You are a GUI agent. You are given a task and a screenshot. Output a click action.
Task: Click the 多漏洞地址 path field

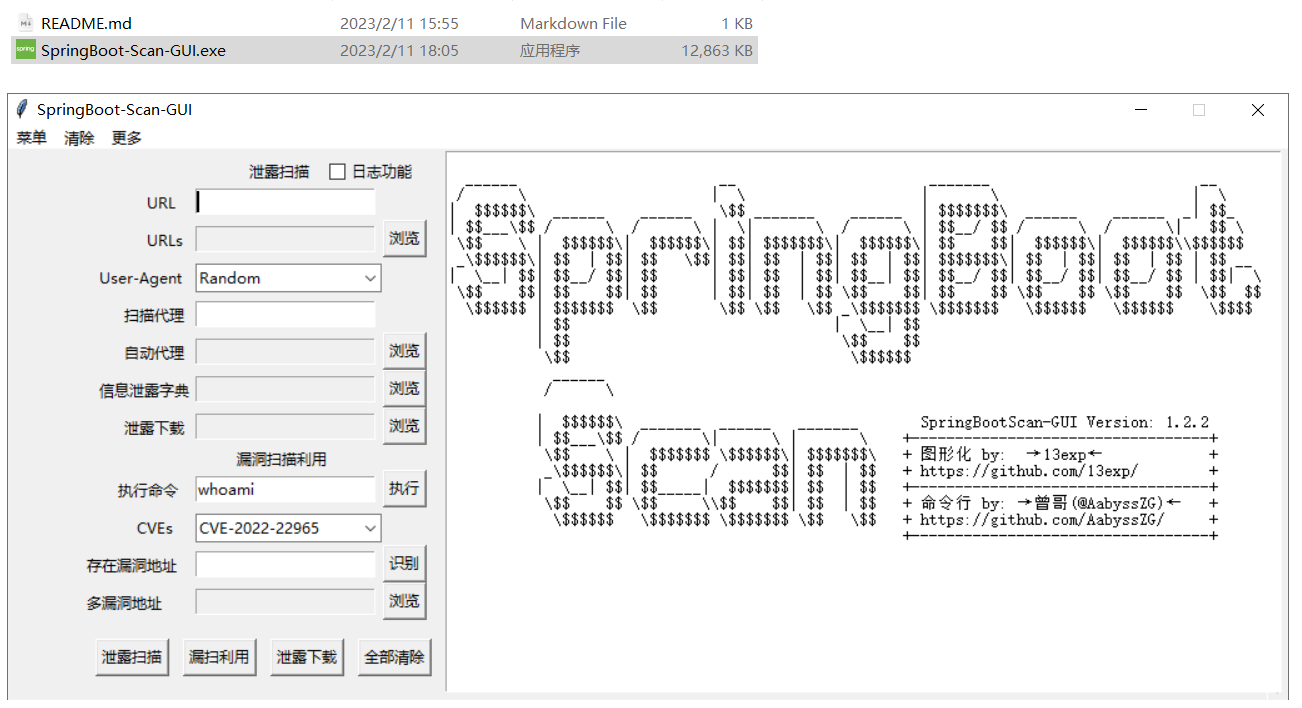click(x=285, y=602)
